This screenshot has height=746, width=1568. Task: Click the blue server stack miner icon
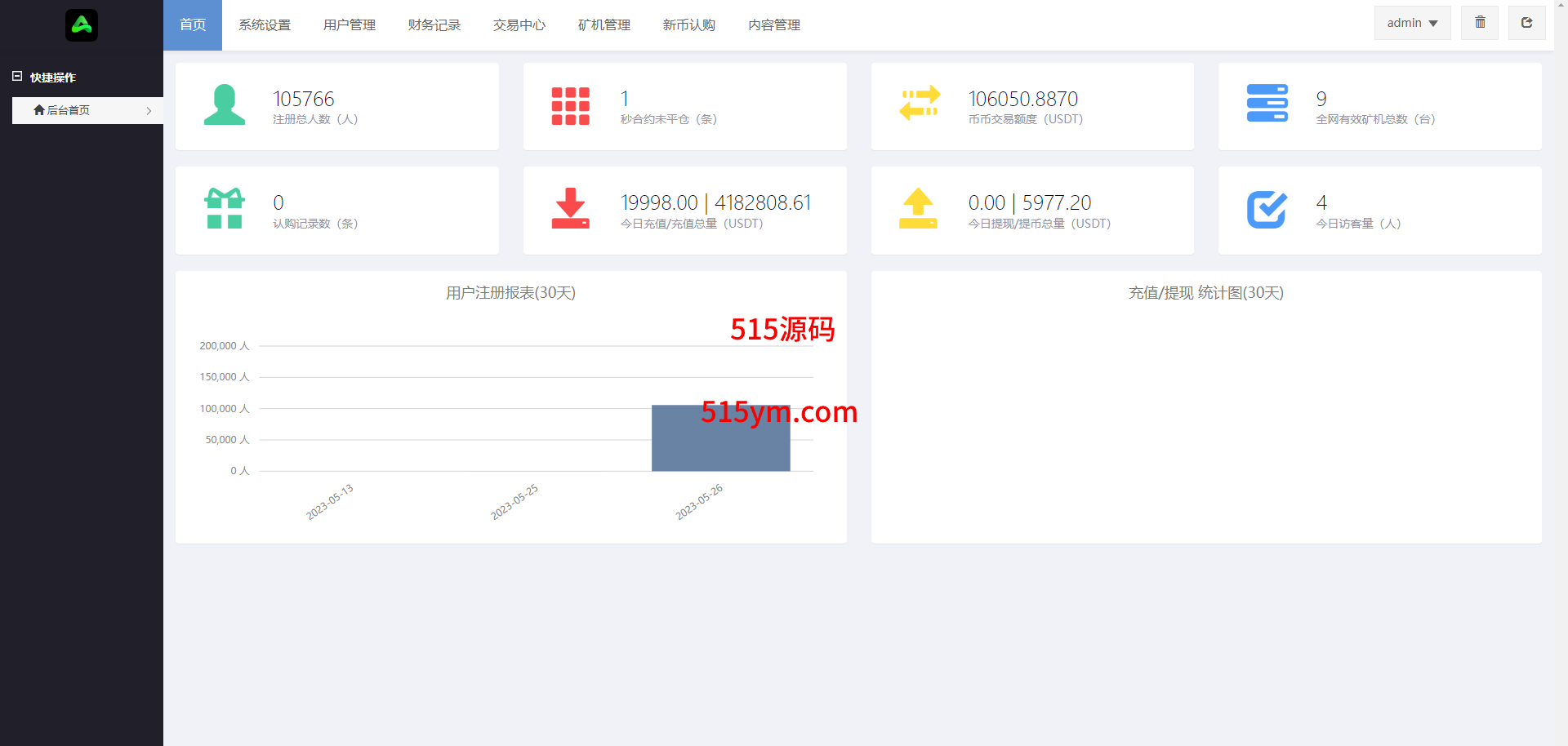point(1267,104)
